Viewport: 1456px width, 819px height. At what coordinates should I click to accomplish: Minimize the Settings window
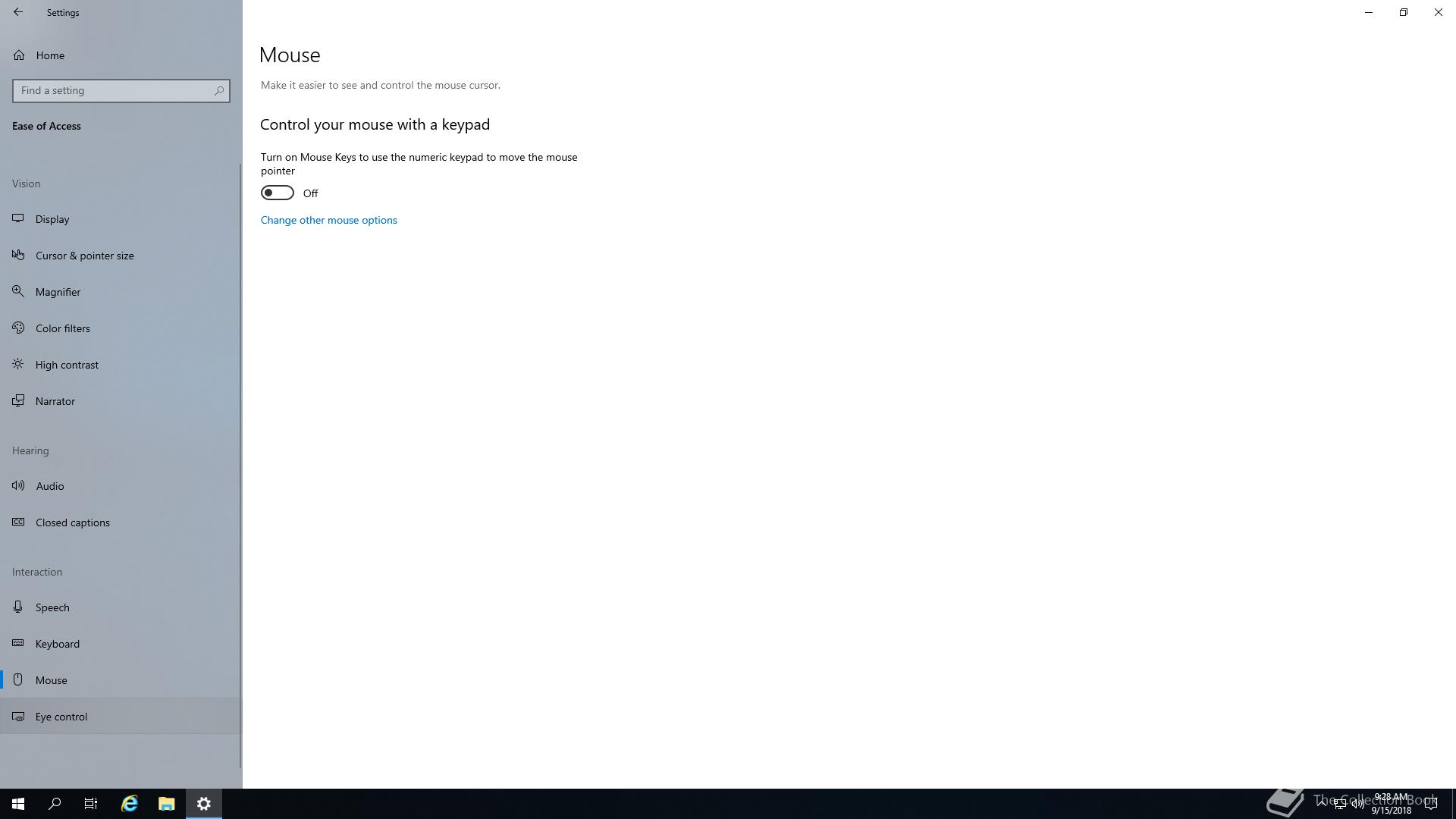pyautogui.click(x=1369, y=12)
